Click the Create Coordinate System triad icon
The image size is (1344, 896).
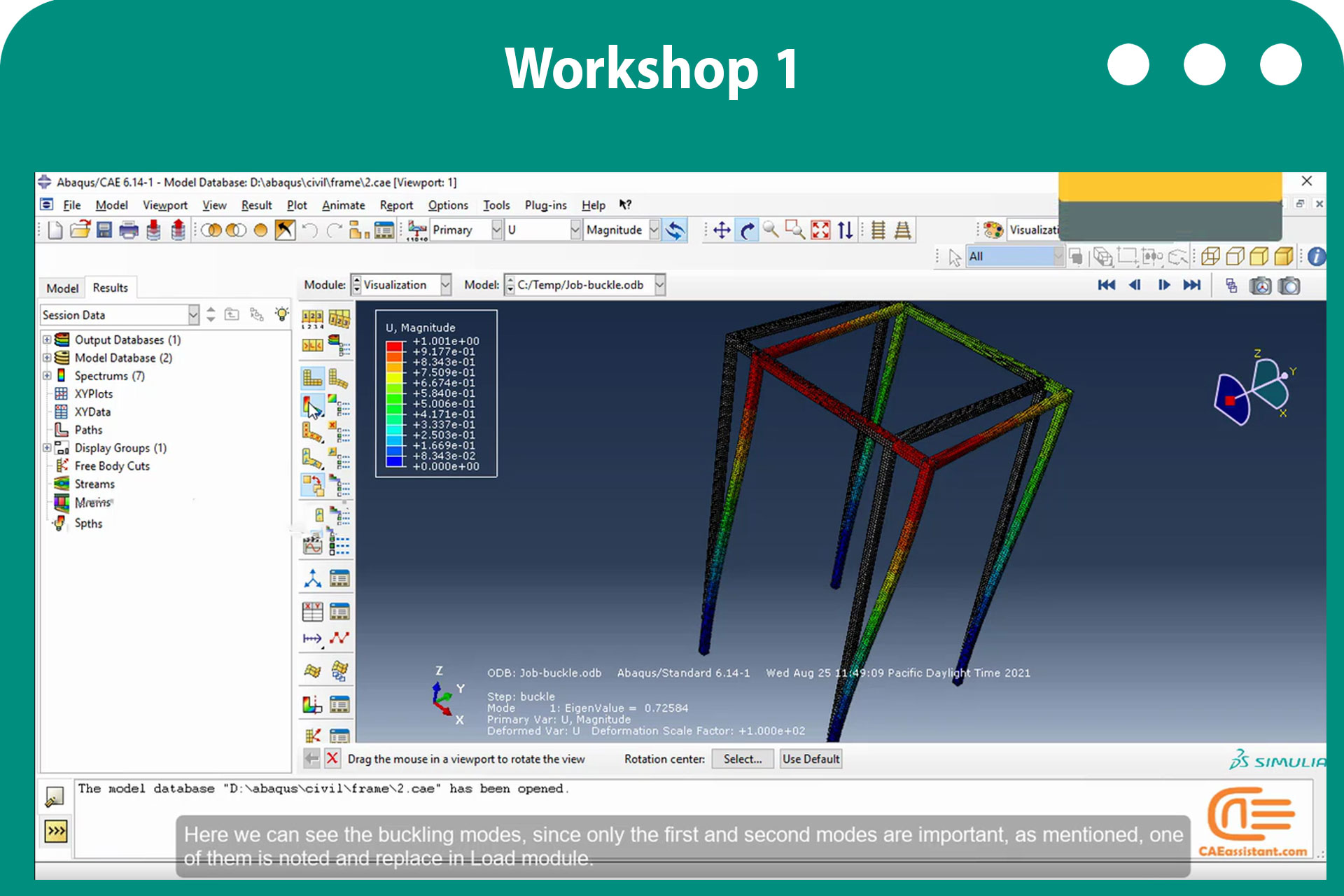(312, 578)
